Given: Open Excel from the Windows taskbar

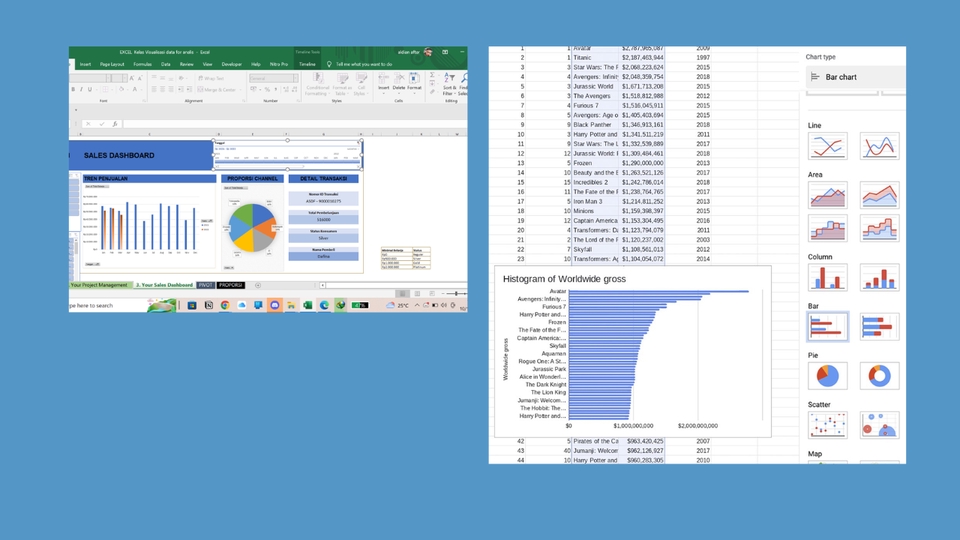Looking at the screenshot, I should click(x=307, y=305).
